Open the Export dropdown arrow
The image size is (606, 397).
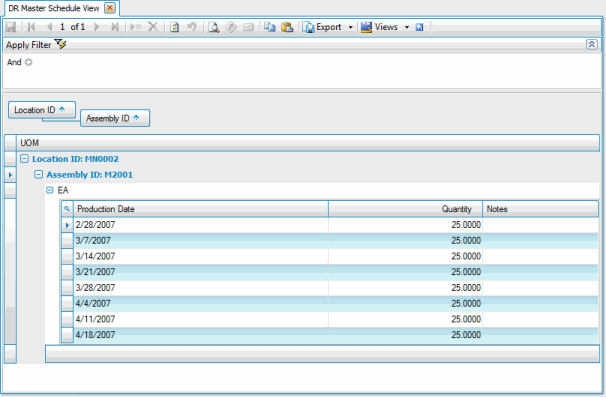[x=351, y=27]
